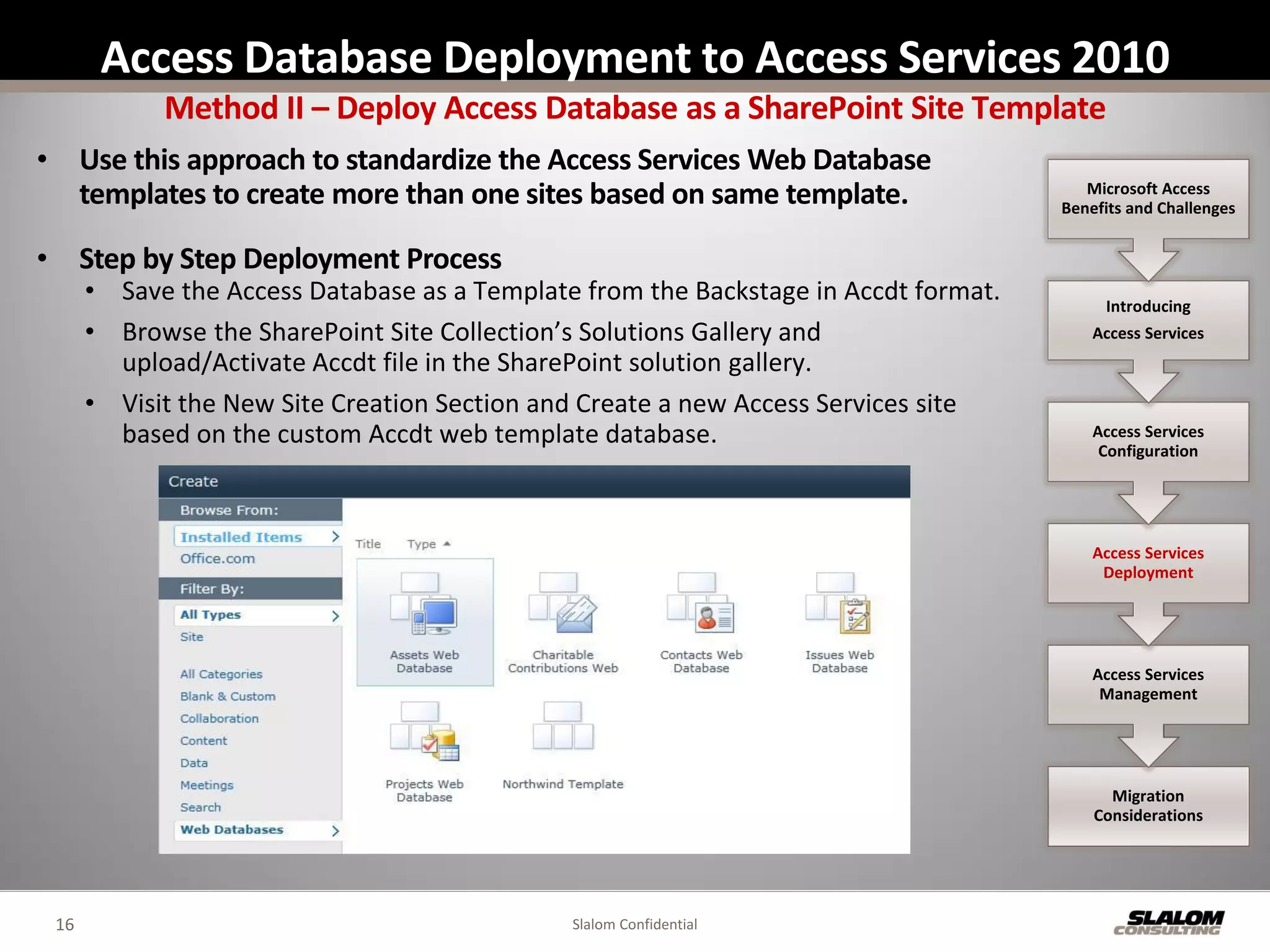Image resolution: width=1270 pixels, height=952 pixels.
Task: Filter by Blank & Custom category
Action: click(x=228, y=696)
